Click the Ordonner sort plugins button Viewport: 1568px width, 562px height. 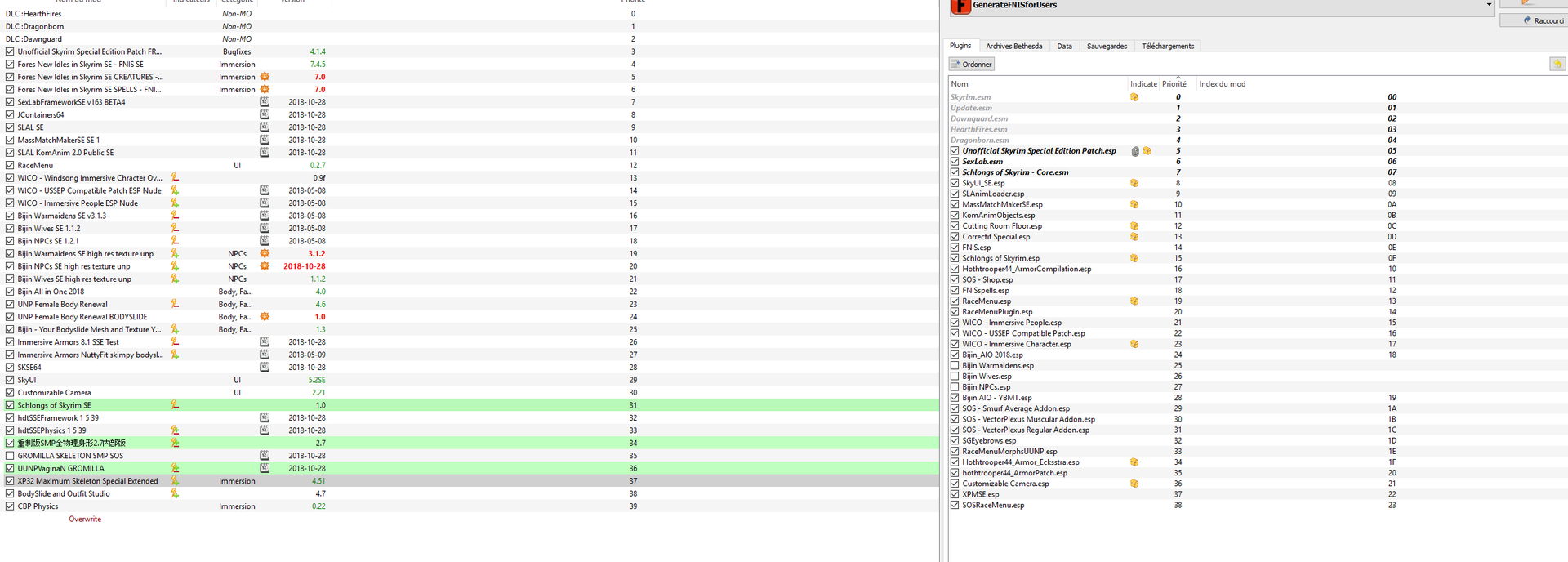[x=972, y=64]
